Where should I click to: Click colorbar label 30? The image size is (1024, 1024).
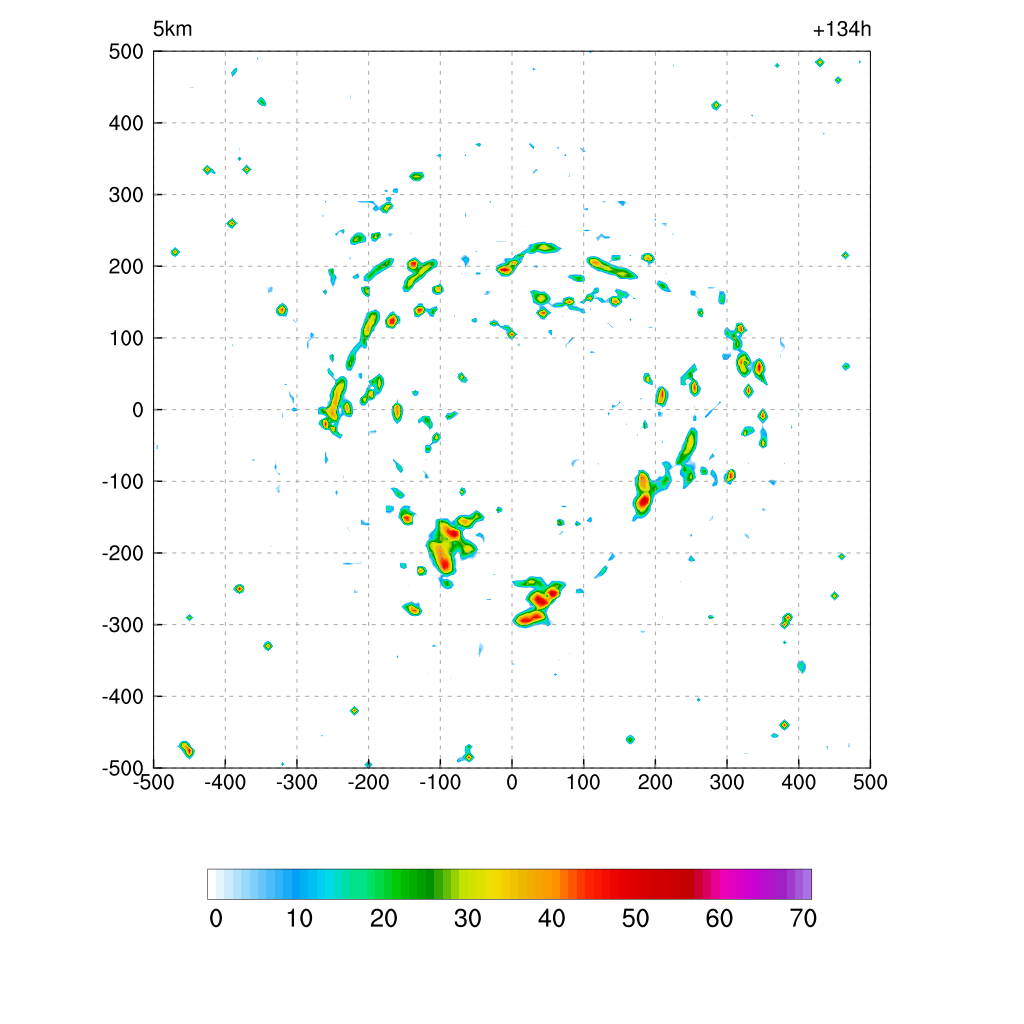[468, 919]
